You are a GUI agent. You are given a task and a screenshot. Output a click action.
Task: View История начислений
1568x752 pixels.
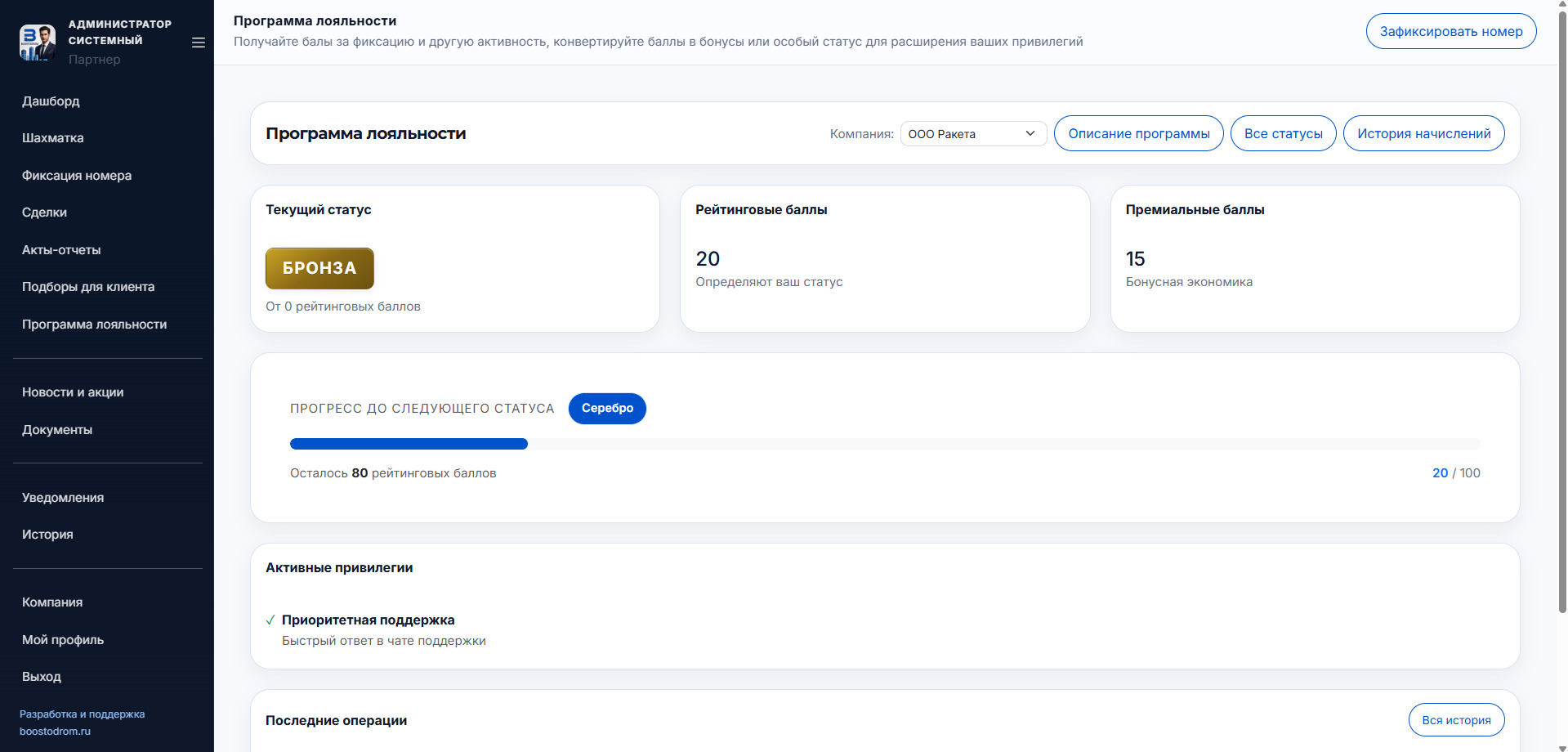coord(1423,134)
